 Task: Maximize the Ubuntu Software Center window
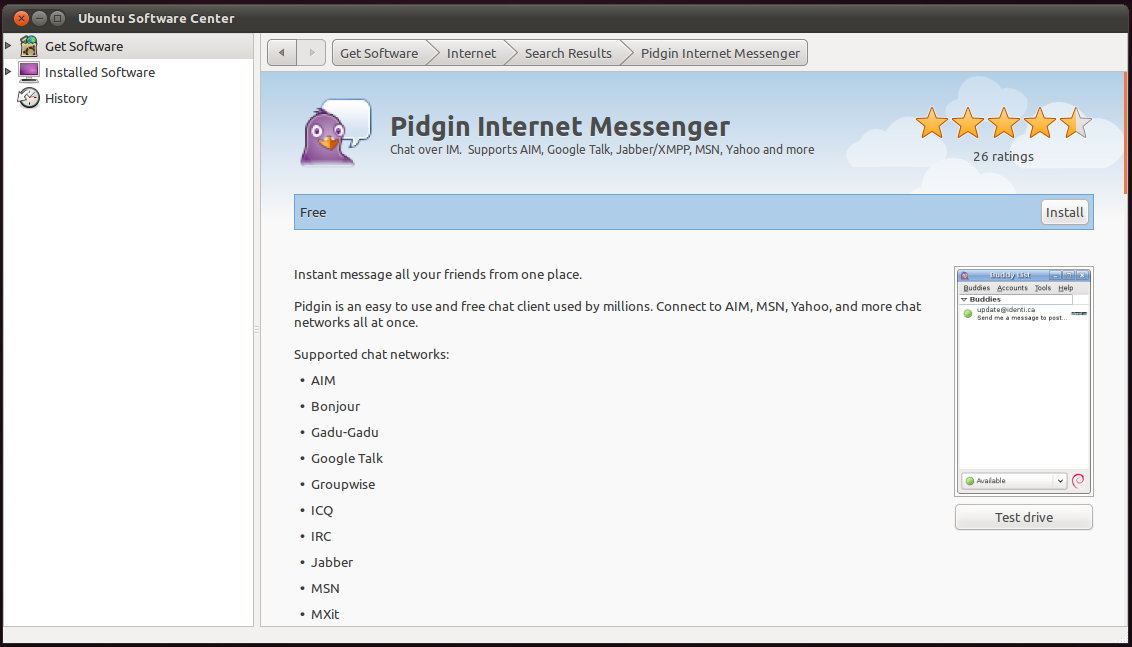click(x=58, y=18)
